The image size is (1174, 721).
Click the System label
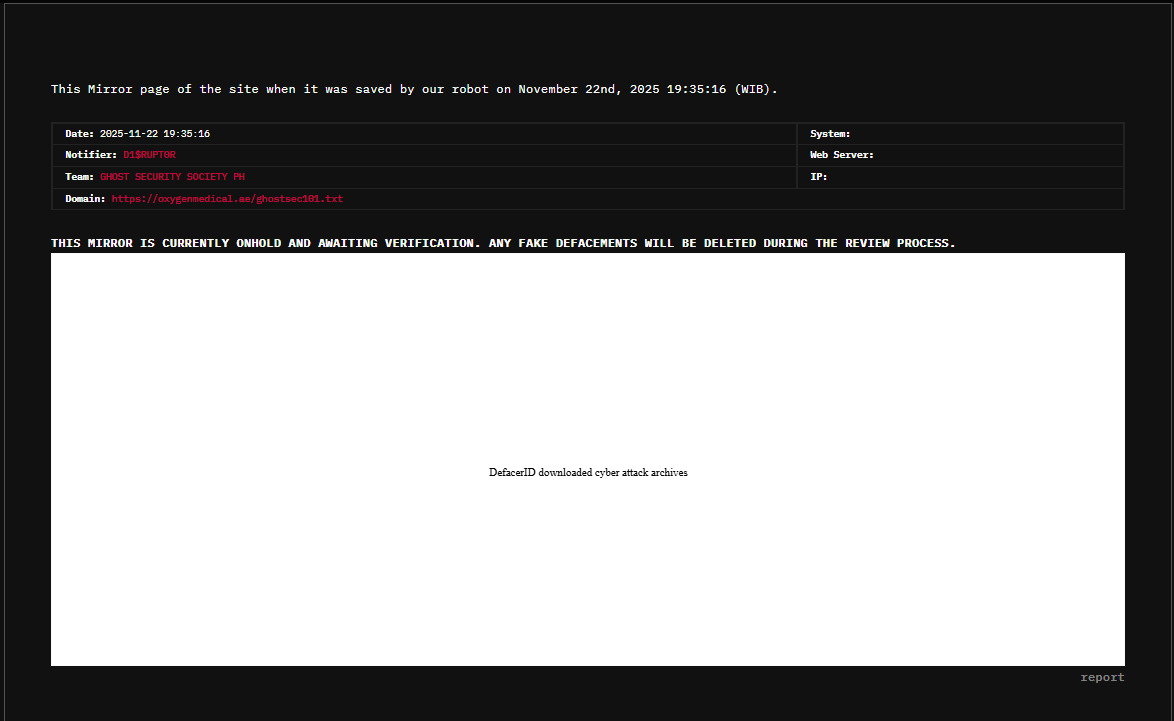coord(830,134)
